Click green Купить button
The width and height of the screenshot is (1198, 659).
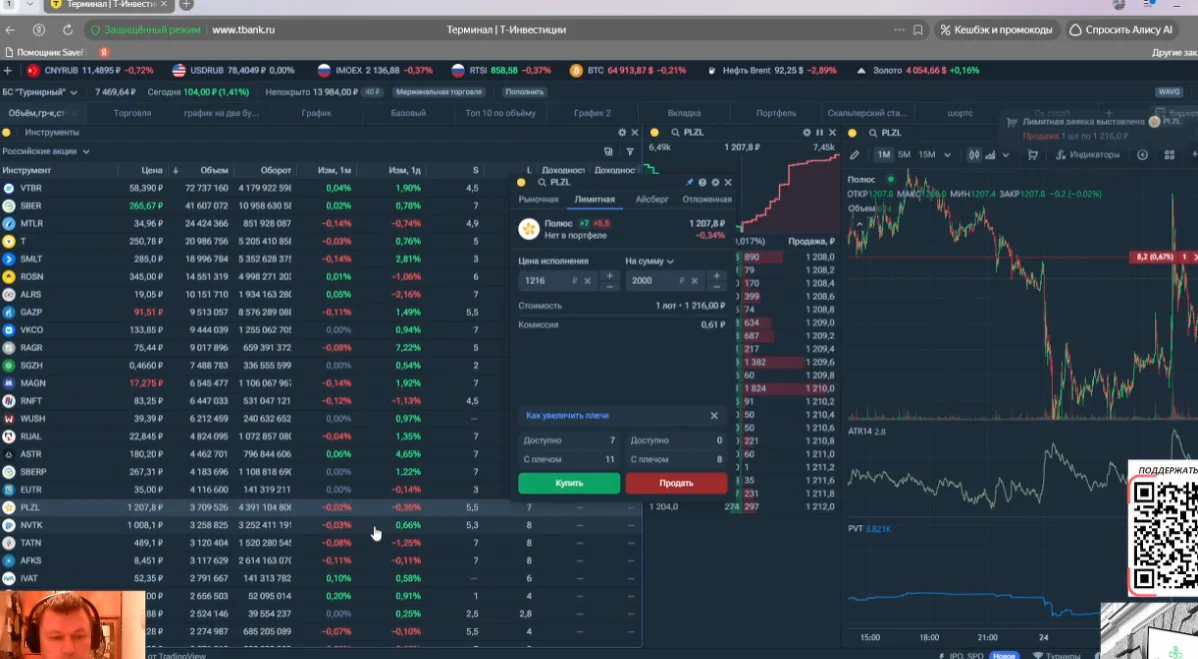pos(569,483)
